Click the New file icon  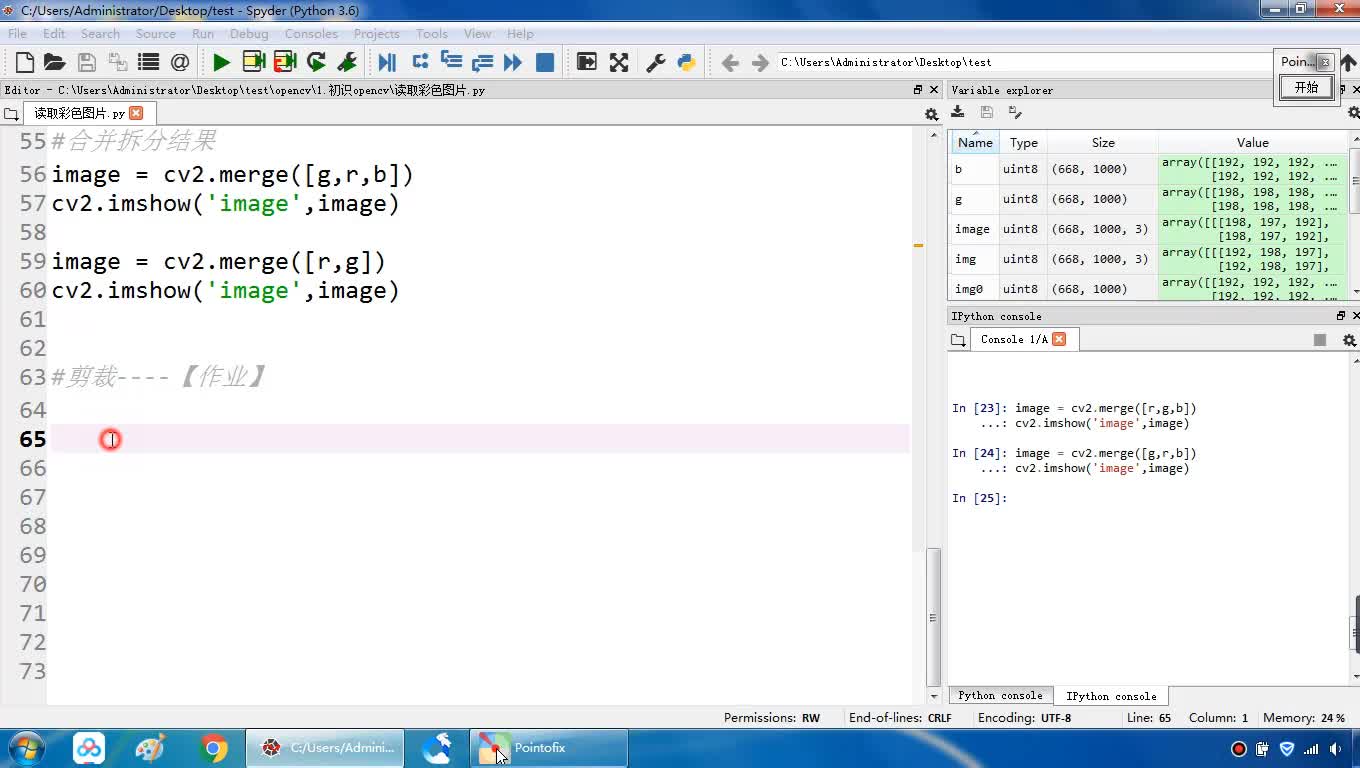coord(25,62)
